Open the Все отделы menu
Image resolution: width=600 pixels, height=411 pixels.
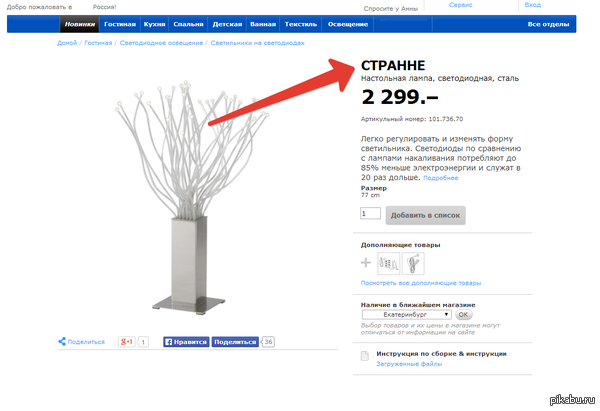[x=548, y=24]
